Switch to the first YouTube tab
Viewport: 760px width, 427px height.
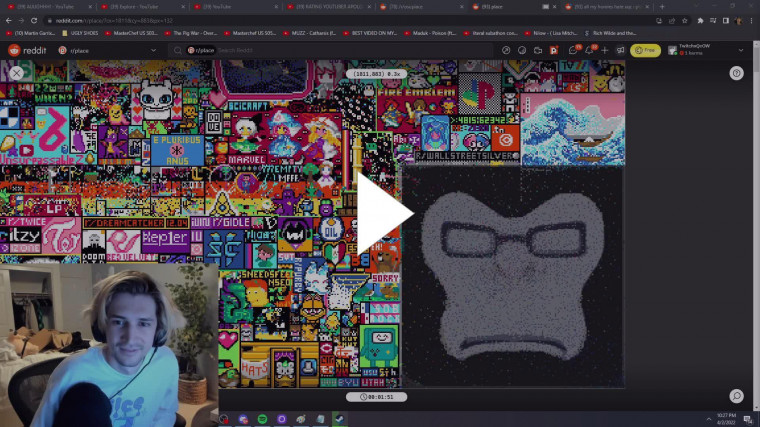pyautogui.click(x=48, y=7)
